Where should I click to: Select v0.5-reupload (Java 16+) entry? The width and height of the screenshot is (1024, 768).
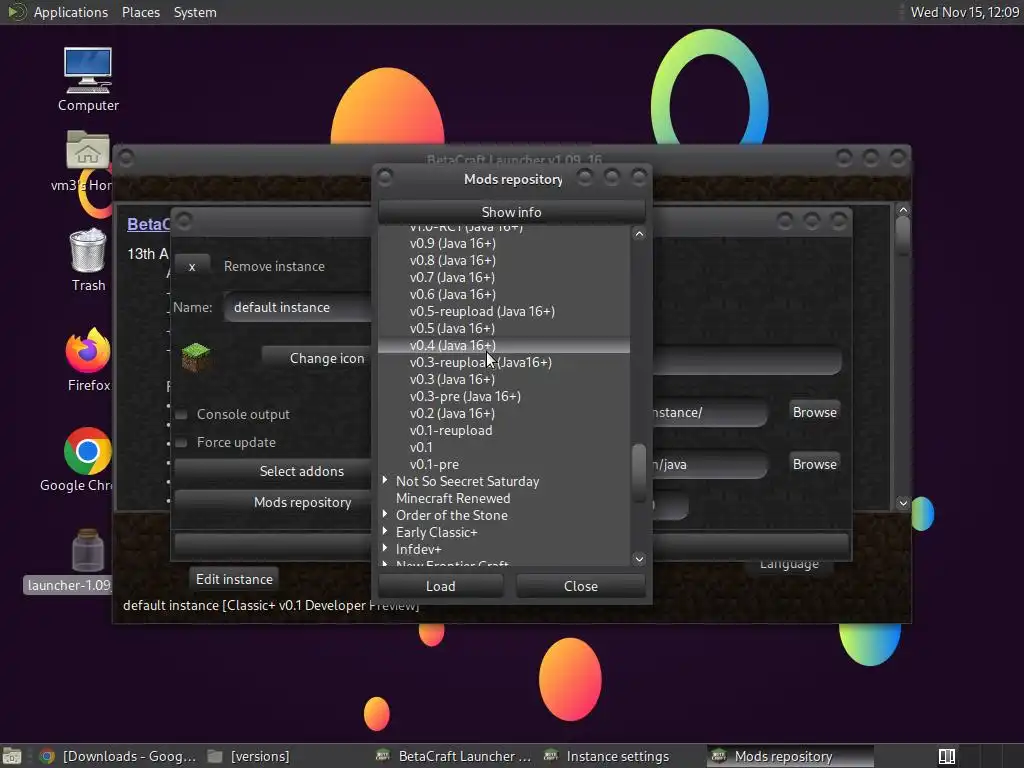[482, 311]
